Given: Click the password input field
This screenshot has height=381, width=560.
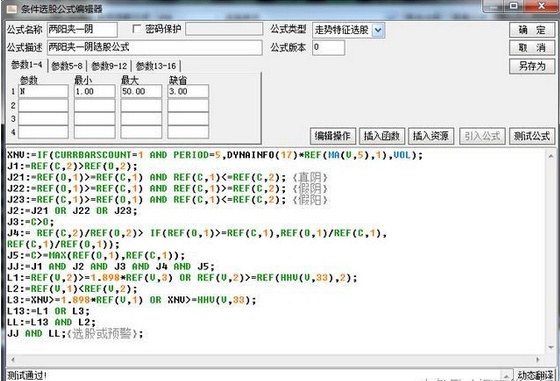Looking at the screenshot, I should pyautogui.click(x=224, y=29).
